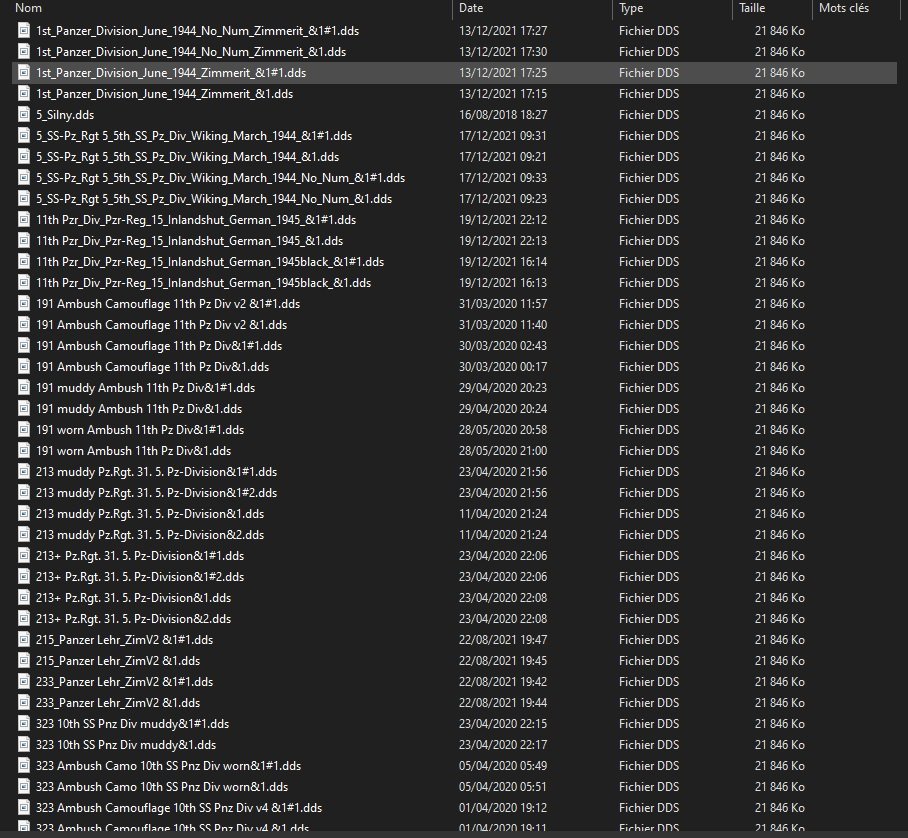Viewport: 908px width, 838px height.
Task: Click file icon of Wiking_March_1944_&1#1.dds
Action: tap(24, 136)
